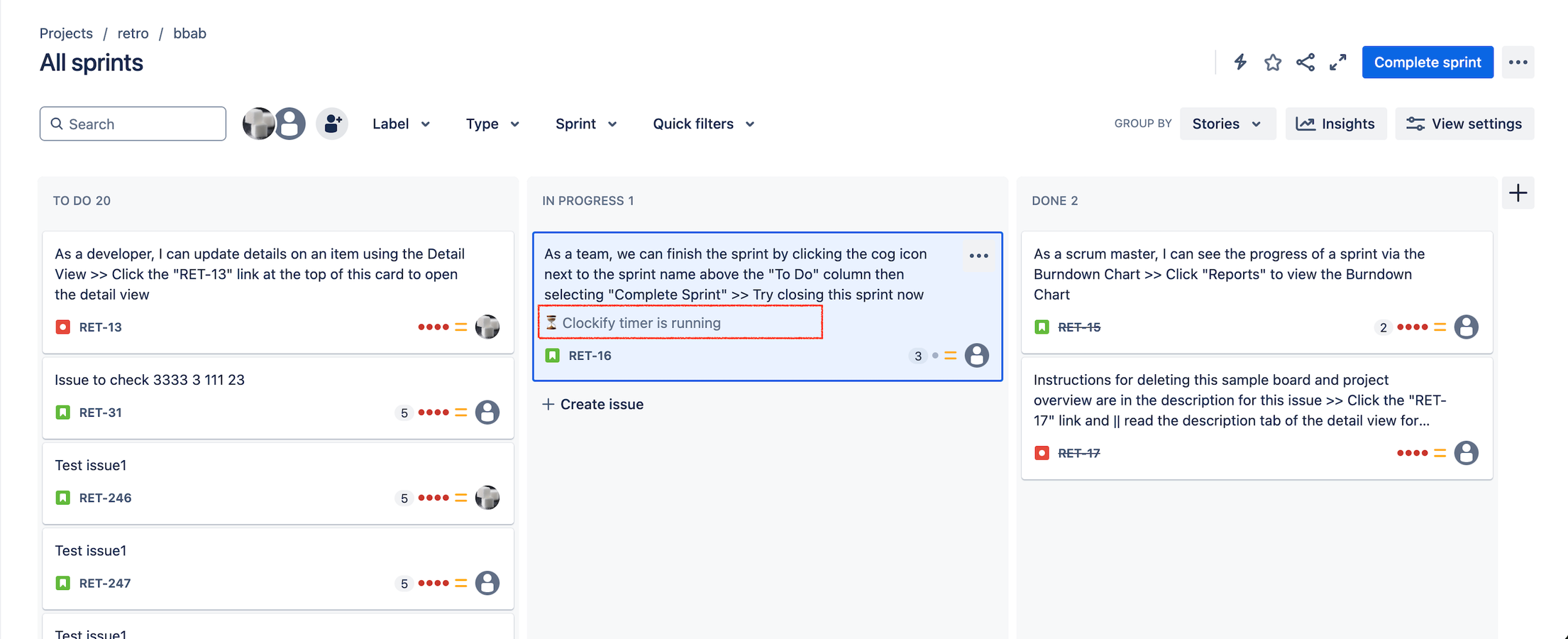The image size is (1568, 639).
Task: Click the share board icon
Action: tap(1305, 62)
